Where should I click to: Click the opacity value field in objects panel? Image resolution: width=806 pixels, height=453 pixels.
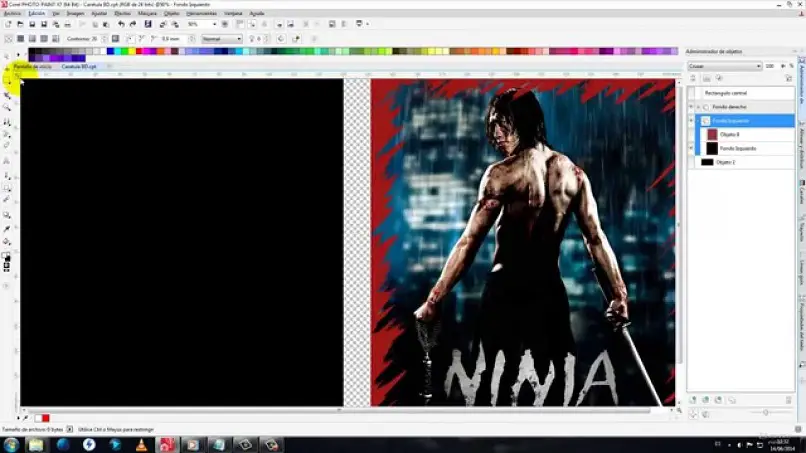(771, 66)
